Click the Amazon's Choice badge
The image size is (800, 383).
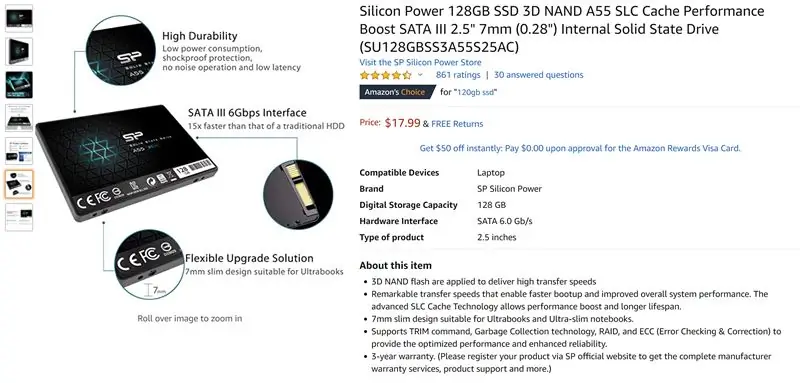coord(396,92)
